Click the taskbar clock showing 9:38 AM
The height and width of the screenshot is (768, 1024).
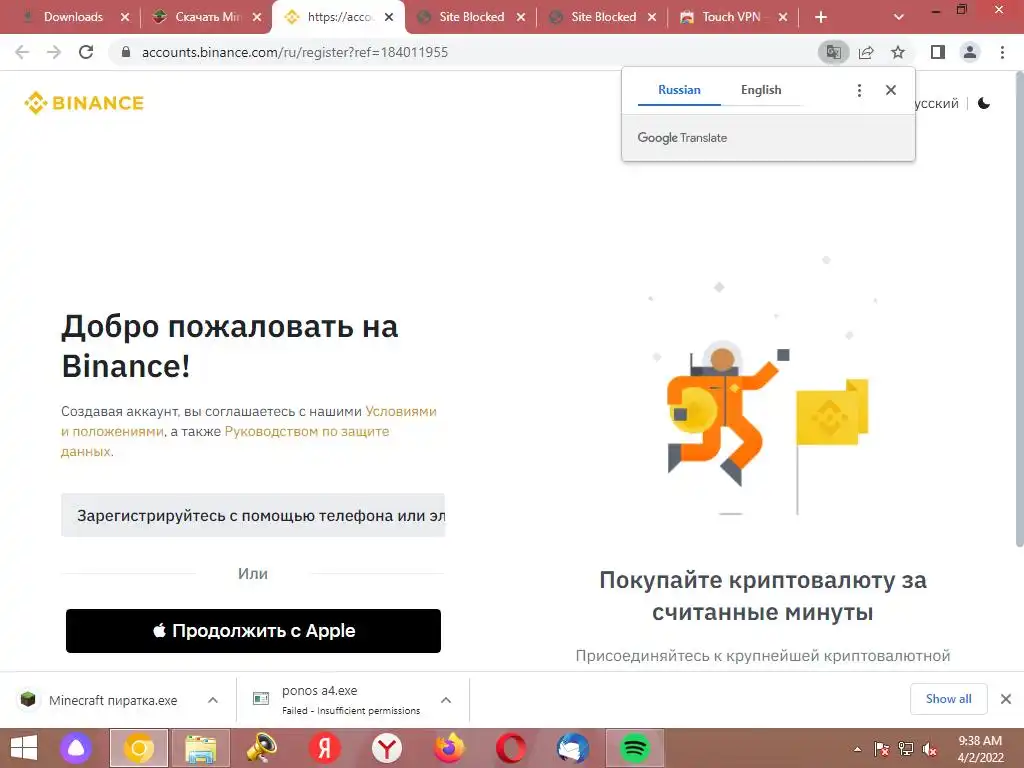point(980,748)
